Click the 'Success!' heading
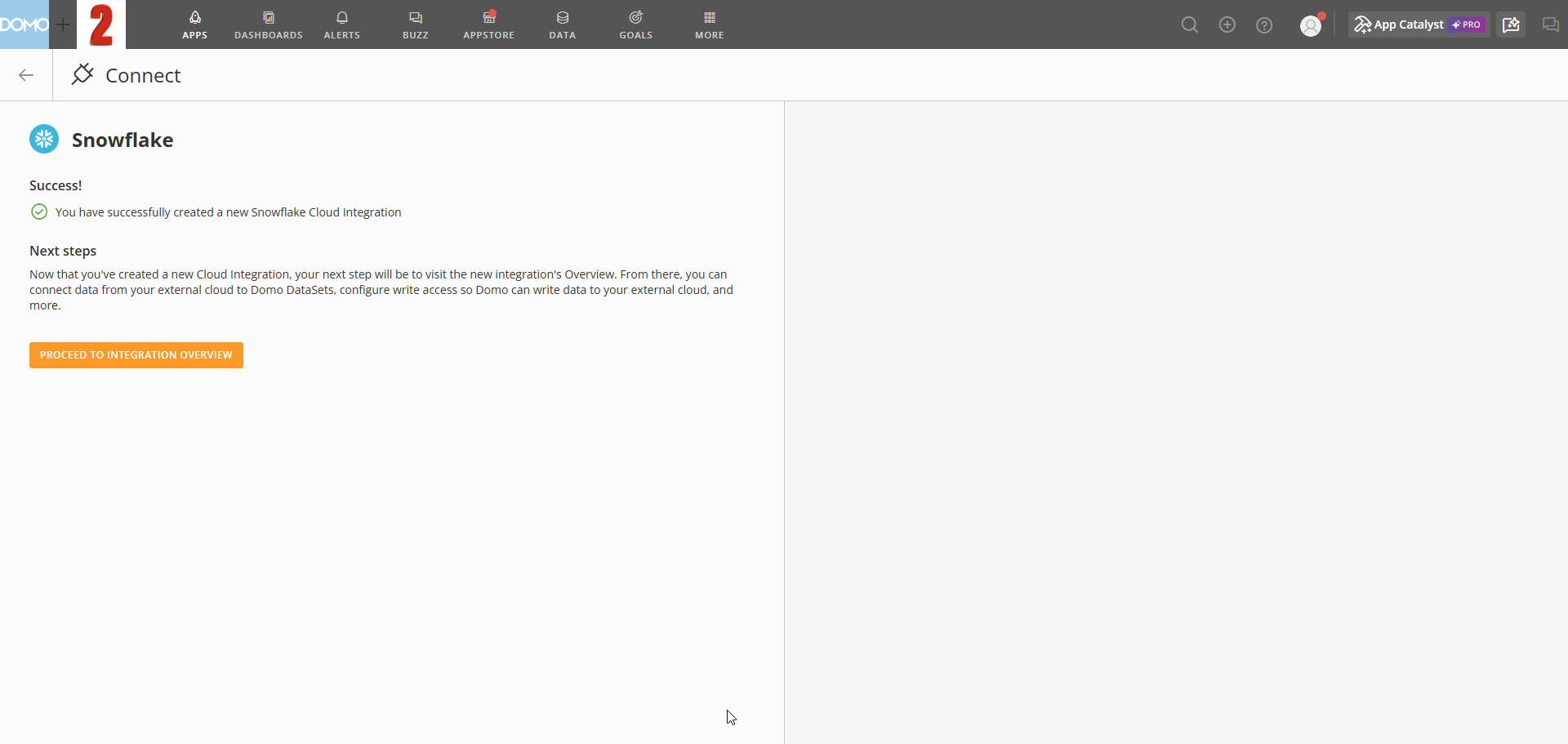The width and height of the screenshot is (1568, 744). [x=56, y=185]
